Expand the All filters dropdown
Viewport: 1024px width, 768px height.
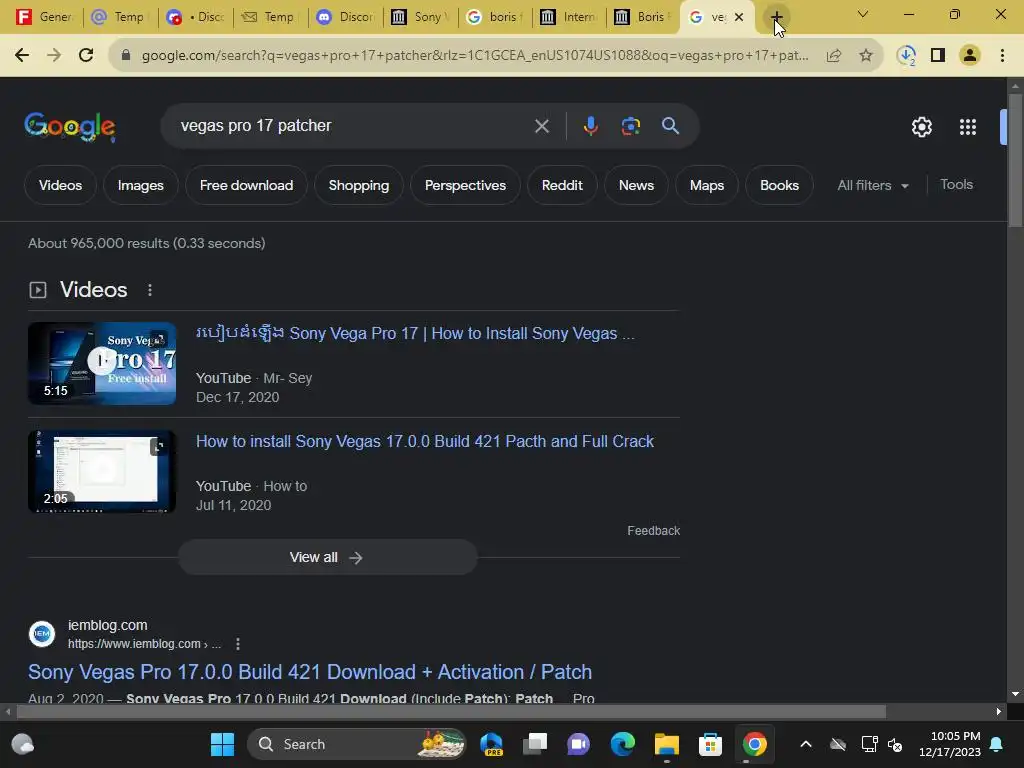tap(872, 185)
